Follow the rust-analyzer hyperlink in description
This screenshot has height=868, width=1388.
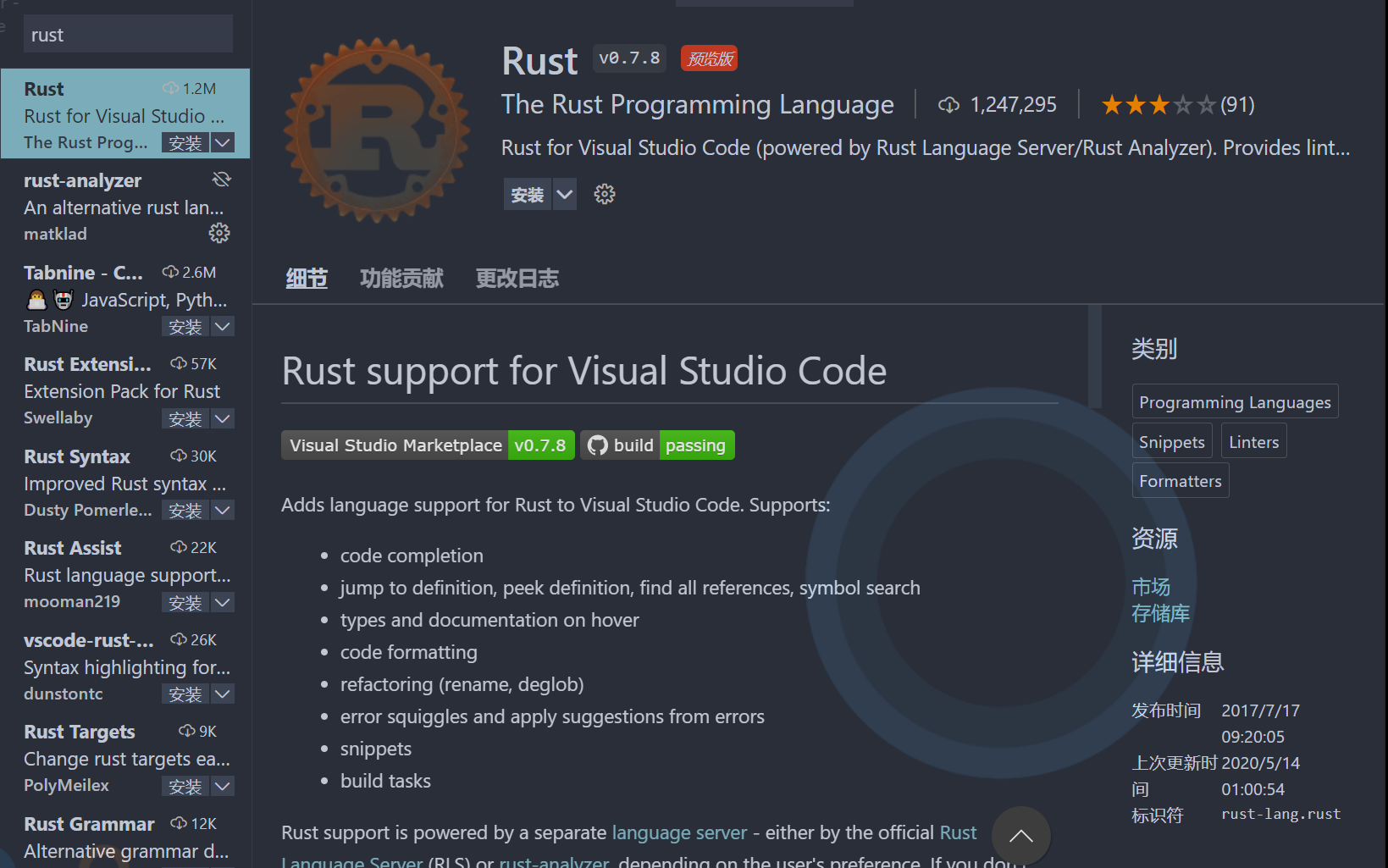click(x=554, y=862)
